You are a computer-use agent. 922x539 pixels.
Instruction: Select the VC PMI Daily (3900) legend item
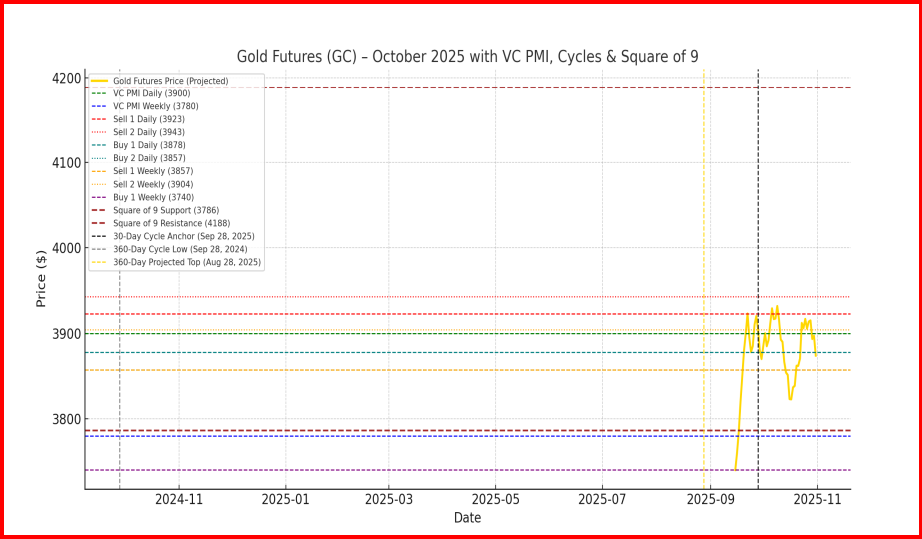pos(151,94)
